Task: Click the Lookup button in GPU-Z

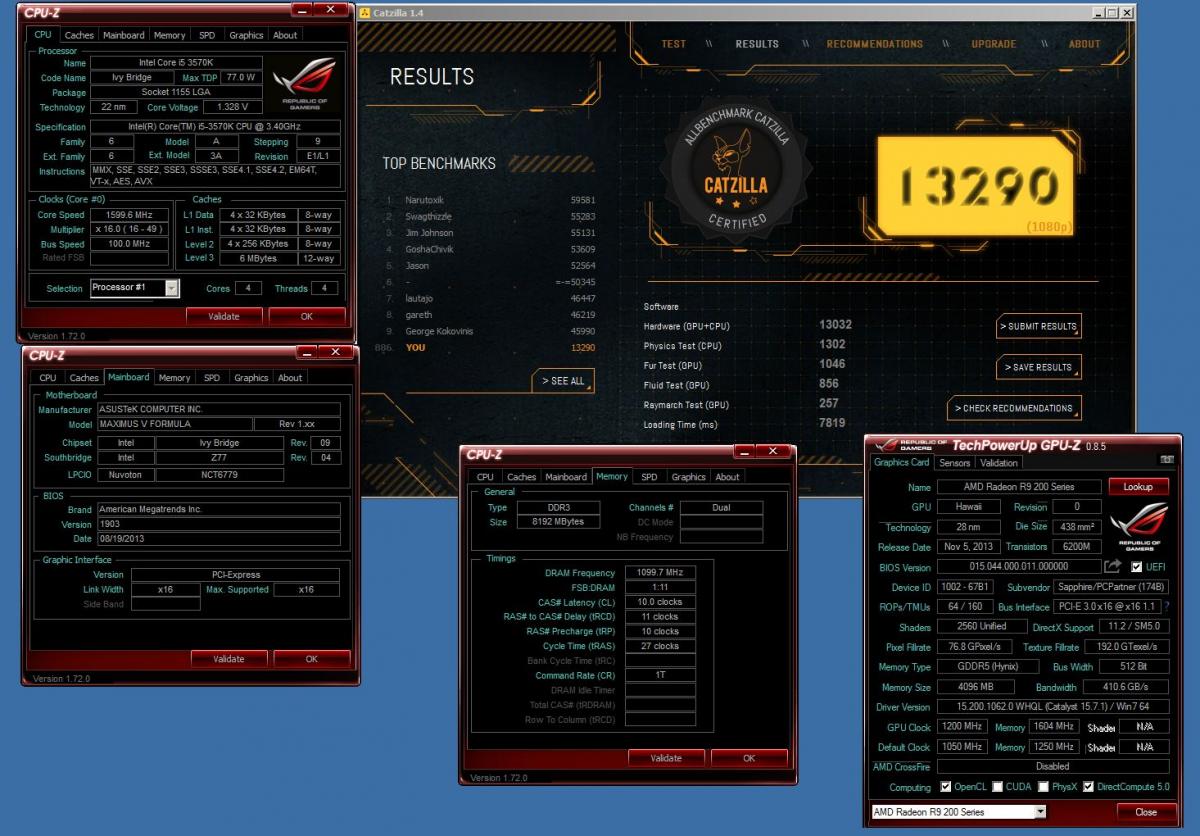Action: (x=1138, y=487)
